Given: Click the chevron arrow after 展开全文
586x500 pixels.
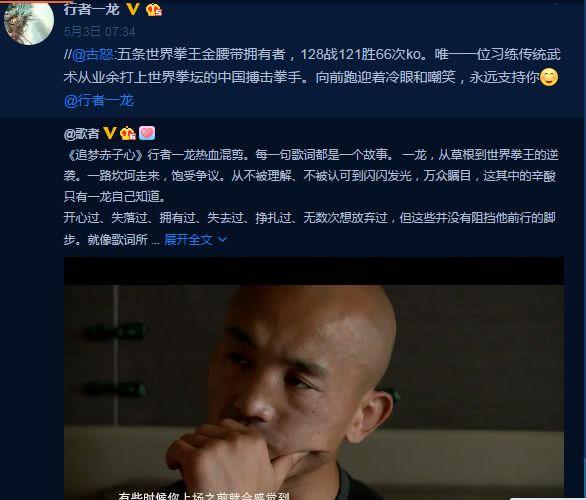Looking at the screenshot, I should [222, 240].
